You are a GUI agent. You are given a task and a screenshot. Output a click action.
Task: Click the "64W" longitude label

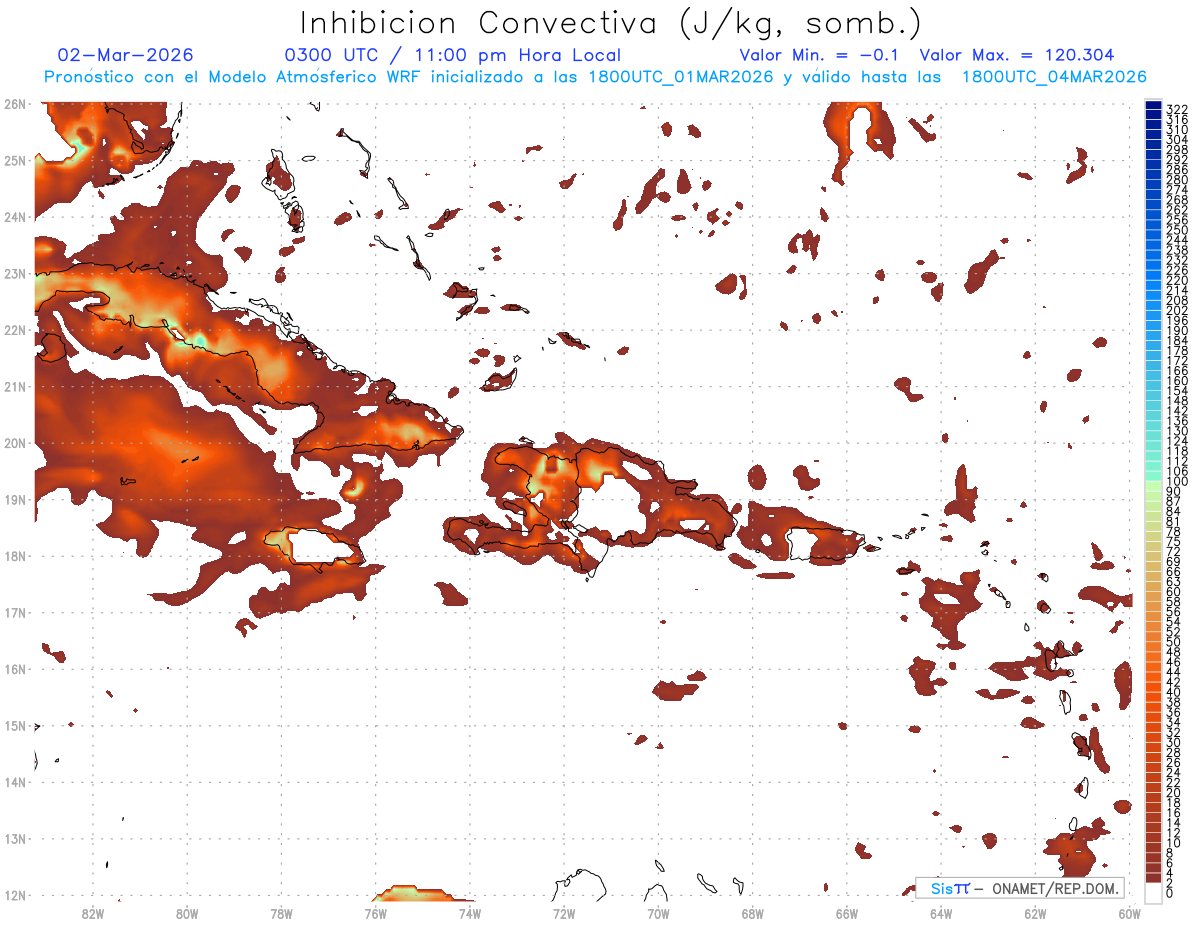tap(941, 913)
